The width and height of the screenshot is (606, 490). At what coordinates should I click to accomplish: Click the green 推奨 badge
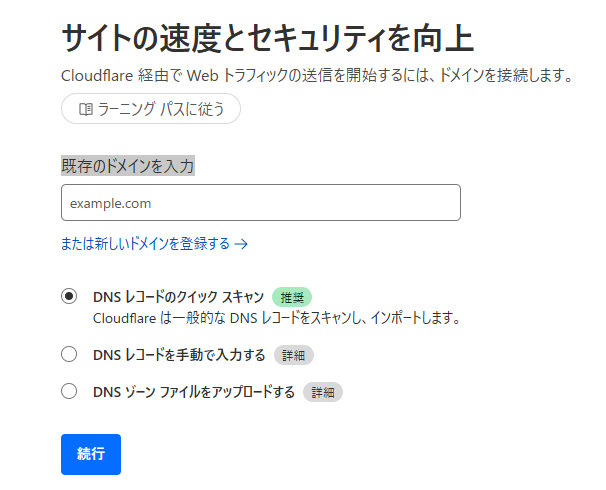[292, 297]
